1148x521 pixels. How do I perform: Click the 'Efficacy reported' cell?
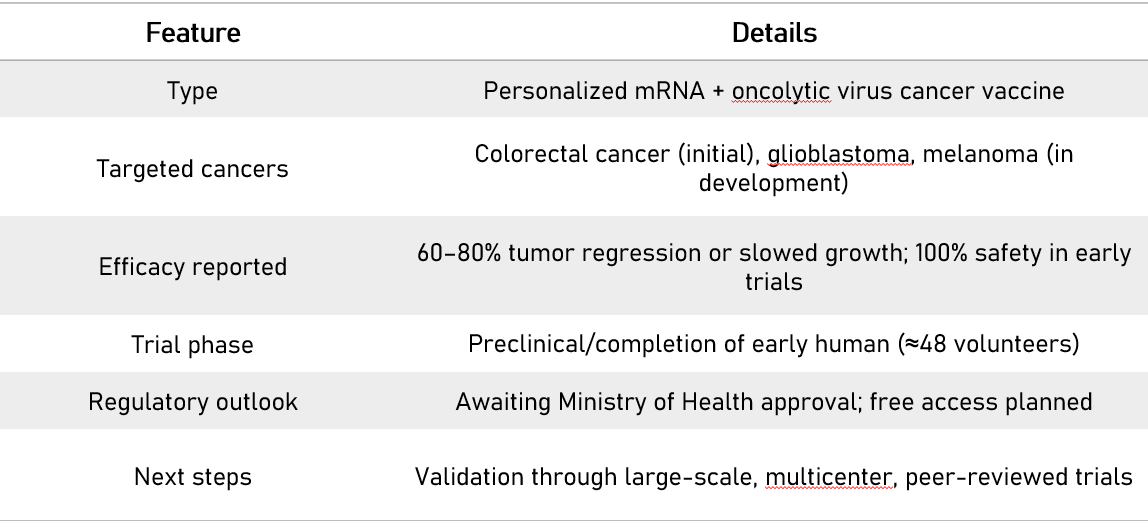point(193,267)
